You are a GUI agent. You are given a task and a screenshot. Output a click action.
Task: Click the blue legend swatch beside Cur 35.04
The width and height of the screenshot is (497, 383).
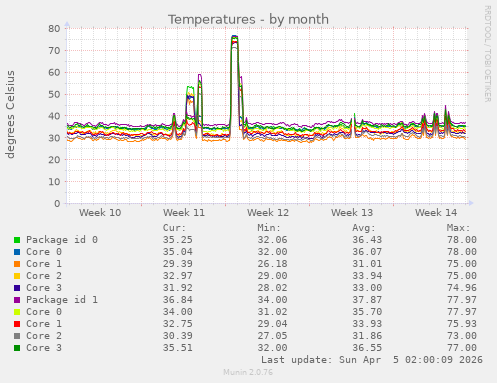17,252
